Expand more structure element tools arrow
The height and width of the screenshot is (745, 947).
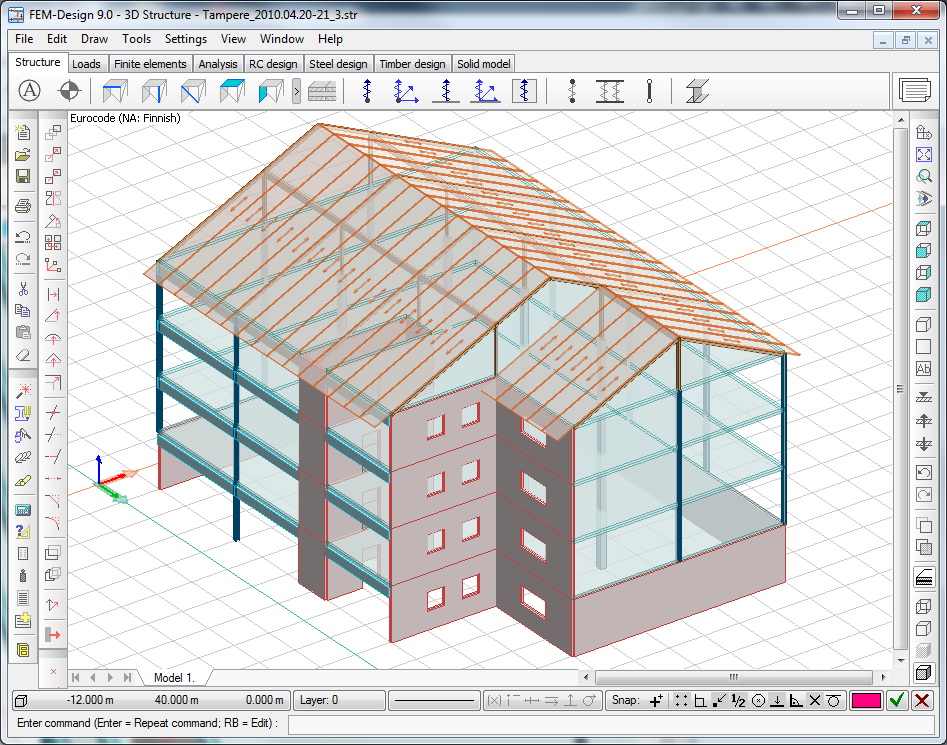pyautogui.click(x=297, y=91)
